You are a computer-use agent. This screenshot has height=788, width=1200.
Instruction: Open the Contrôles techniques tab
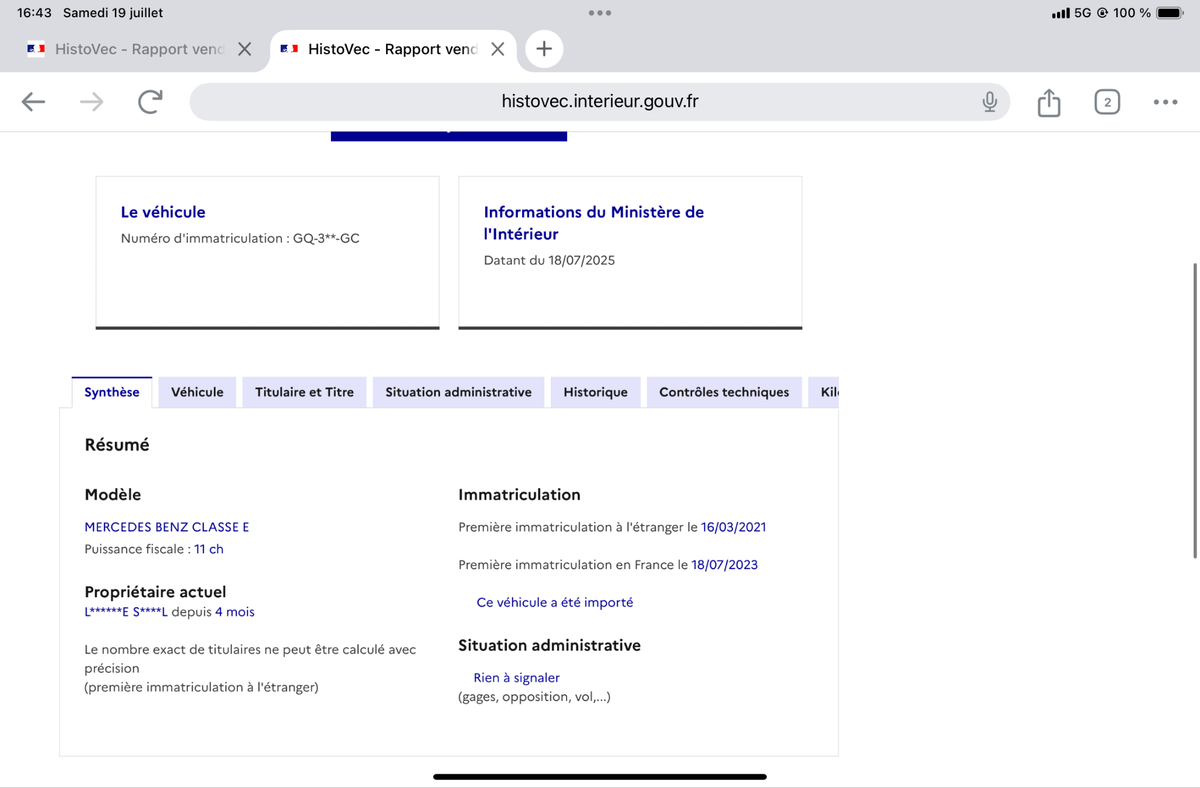click(724, 392)
